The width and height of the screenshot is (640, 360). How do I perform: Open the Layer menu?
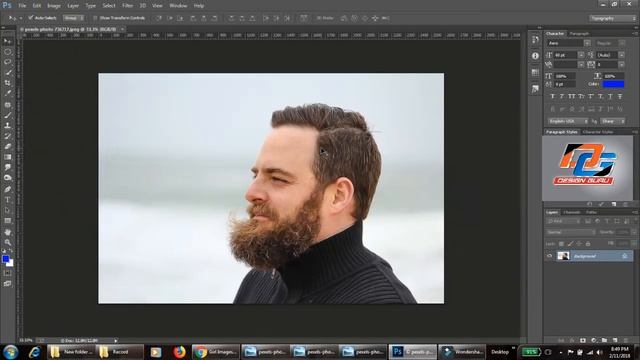pos(73,6)
